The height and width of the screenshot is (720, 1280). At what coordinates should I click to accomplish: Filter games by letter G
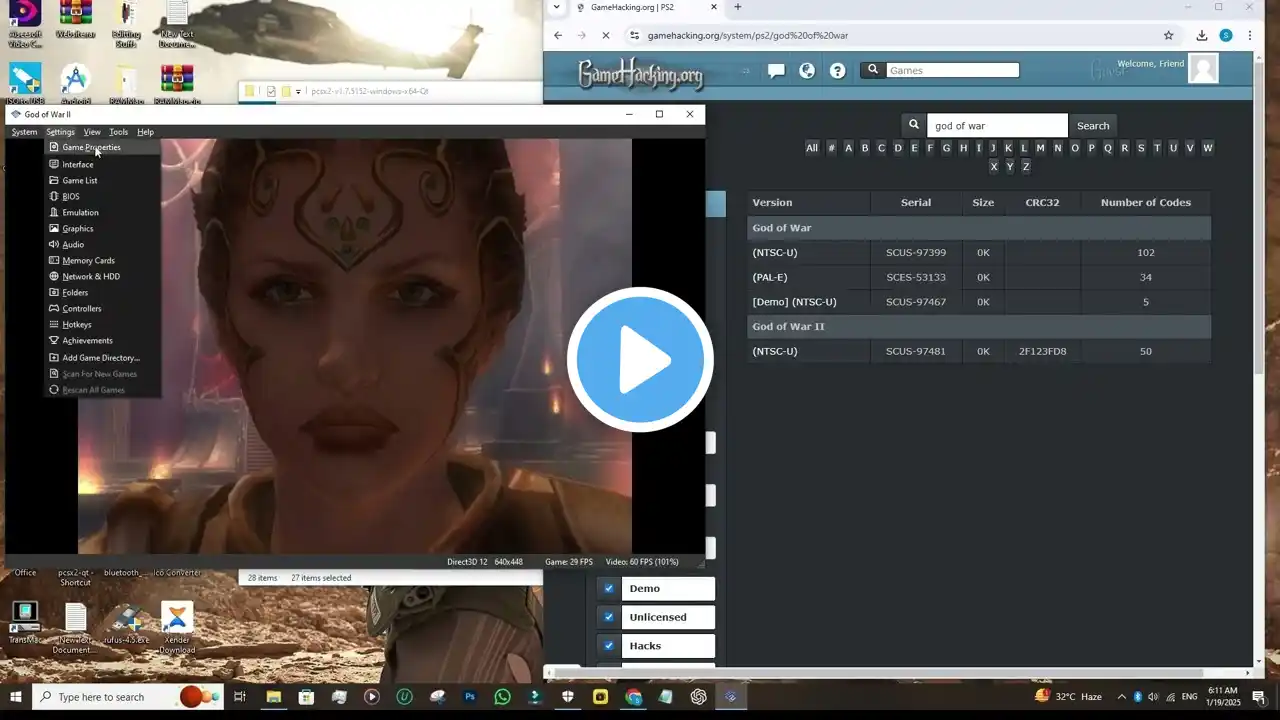946,148
